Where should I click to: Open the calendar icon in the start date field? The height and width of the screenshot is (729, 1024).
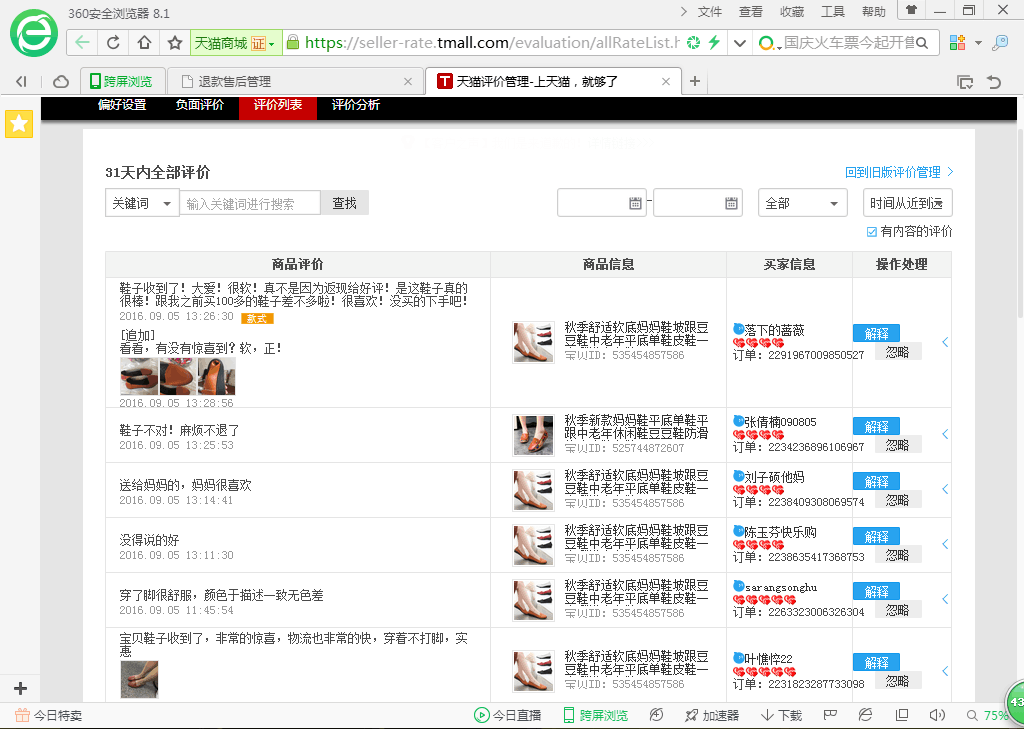635,203
